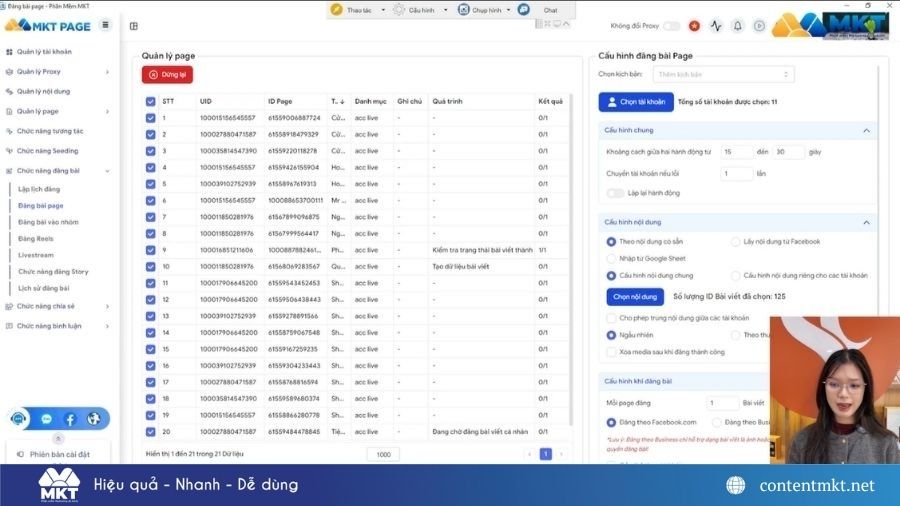Select Lịch sử đăng bài item
900x506 pixels.
pyautogui.click(x=43, y=288)
